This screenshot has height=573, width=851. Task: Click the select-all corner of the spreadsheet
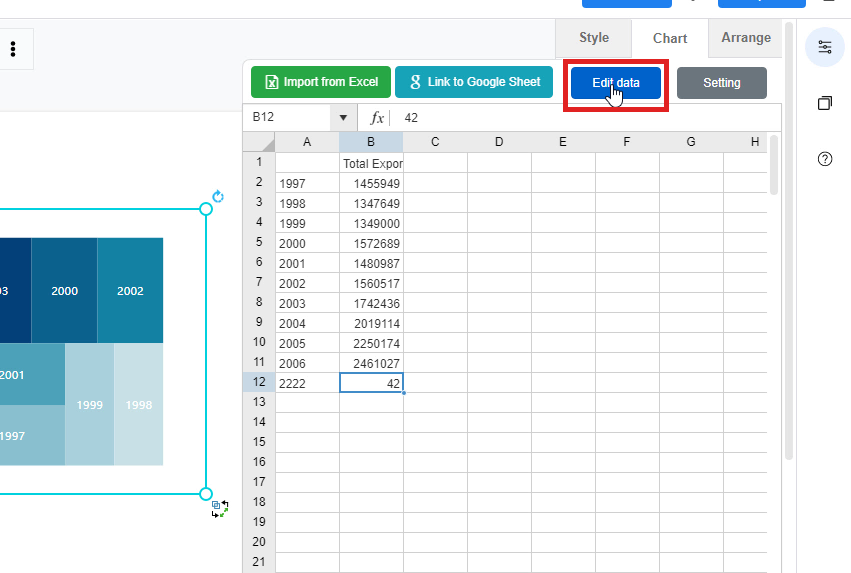[259, 142]
